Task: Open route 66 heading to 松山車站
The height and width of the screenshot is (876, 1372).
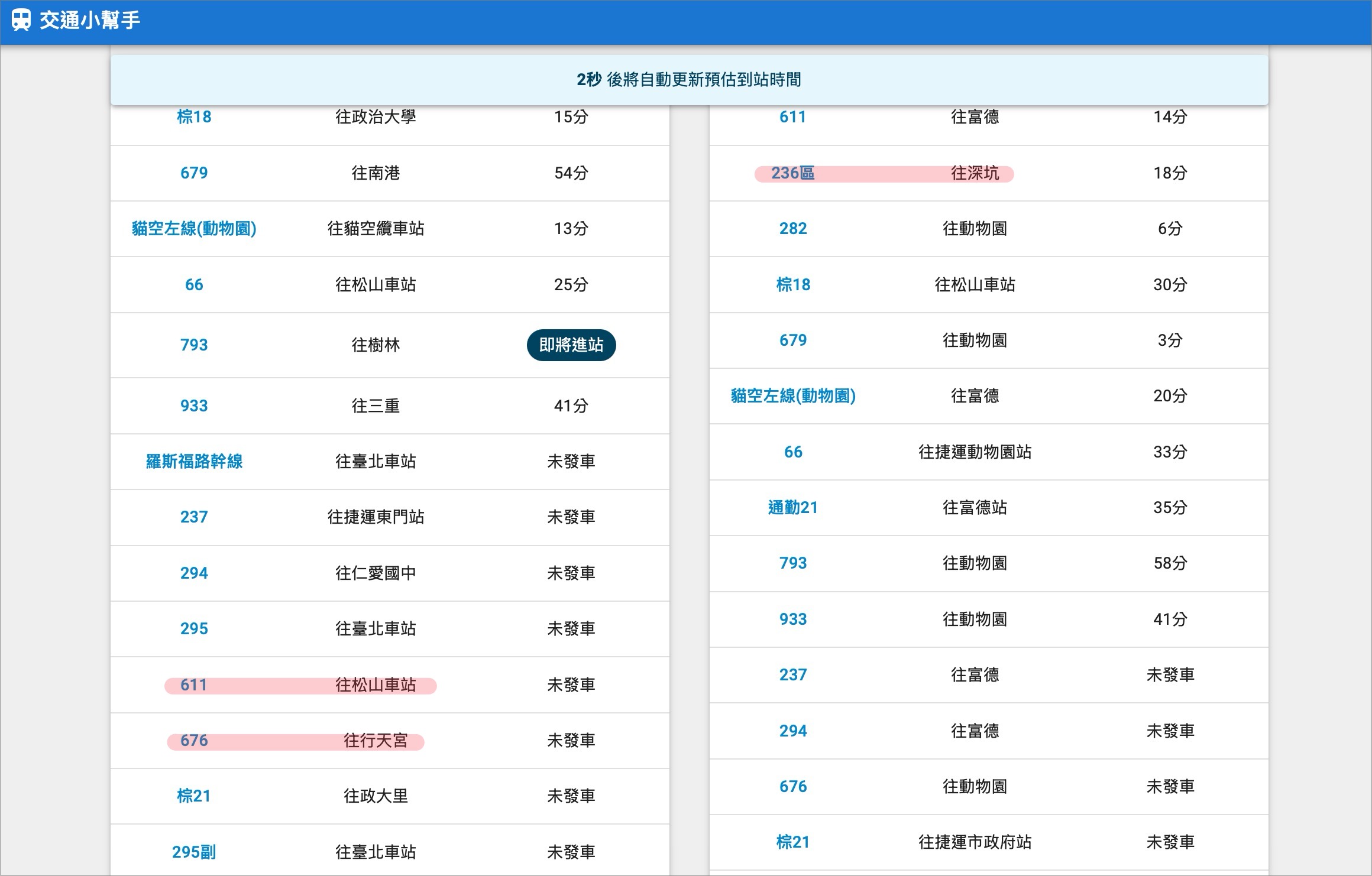Action: (x=194, y=285)
